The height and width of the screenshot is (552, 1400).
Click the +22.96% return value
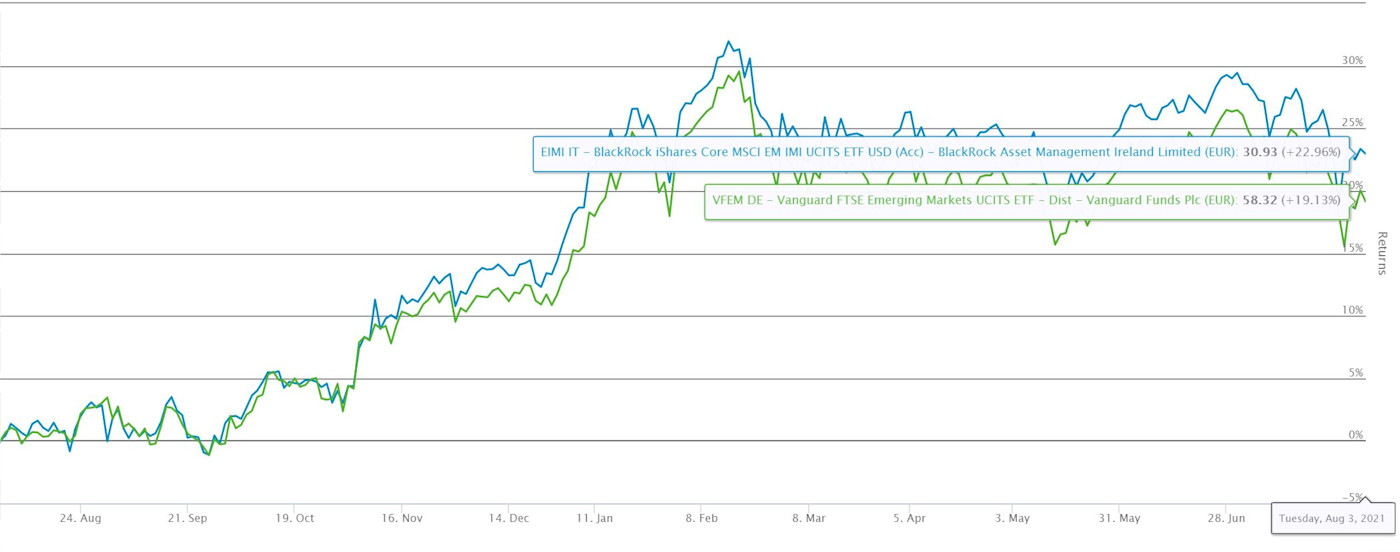[1312, 153]
